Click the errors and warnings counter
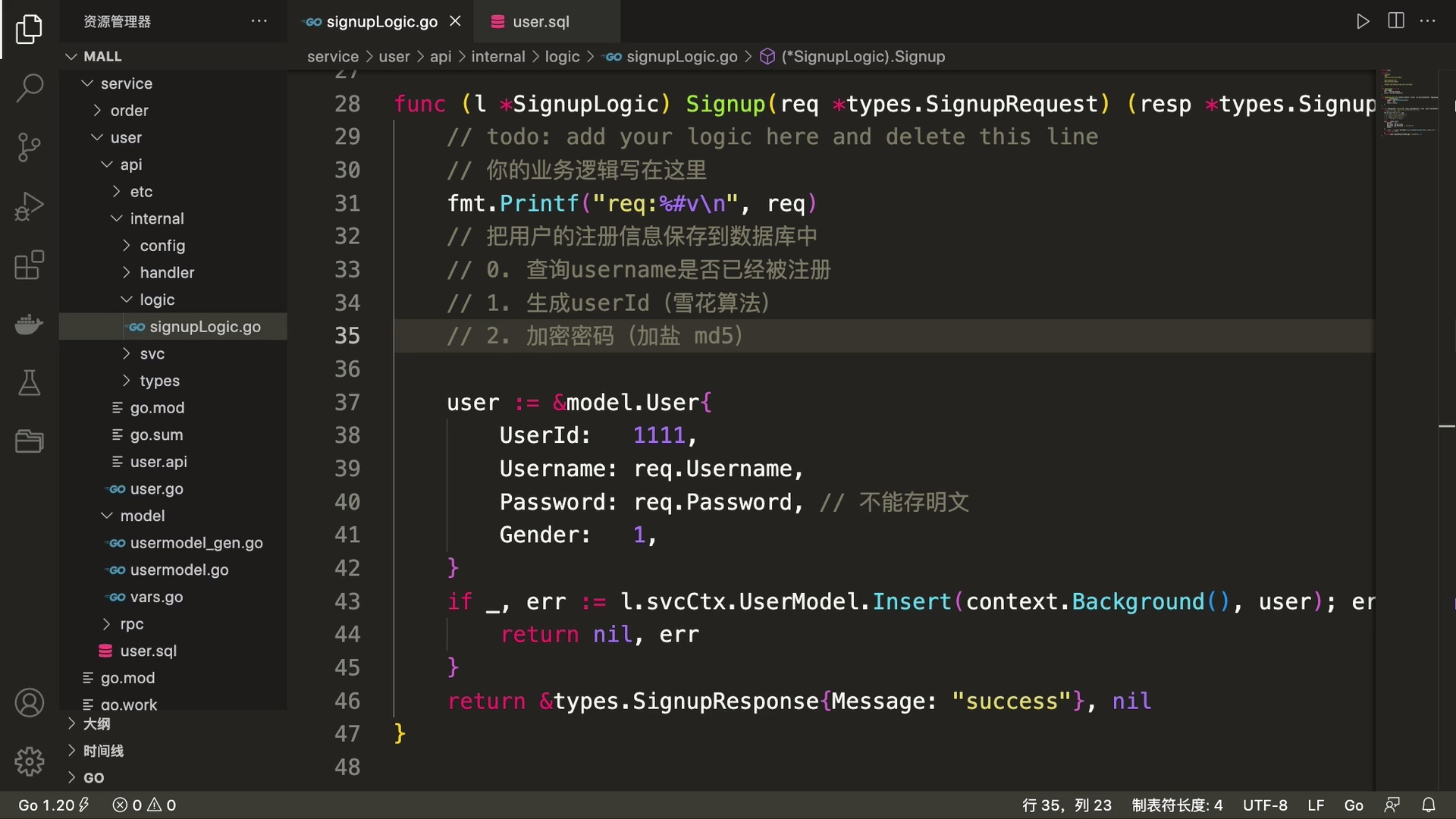This screenshot has width=1456, height=819. point(144,805)
